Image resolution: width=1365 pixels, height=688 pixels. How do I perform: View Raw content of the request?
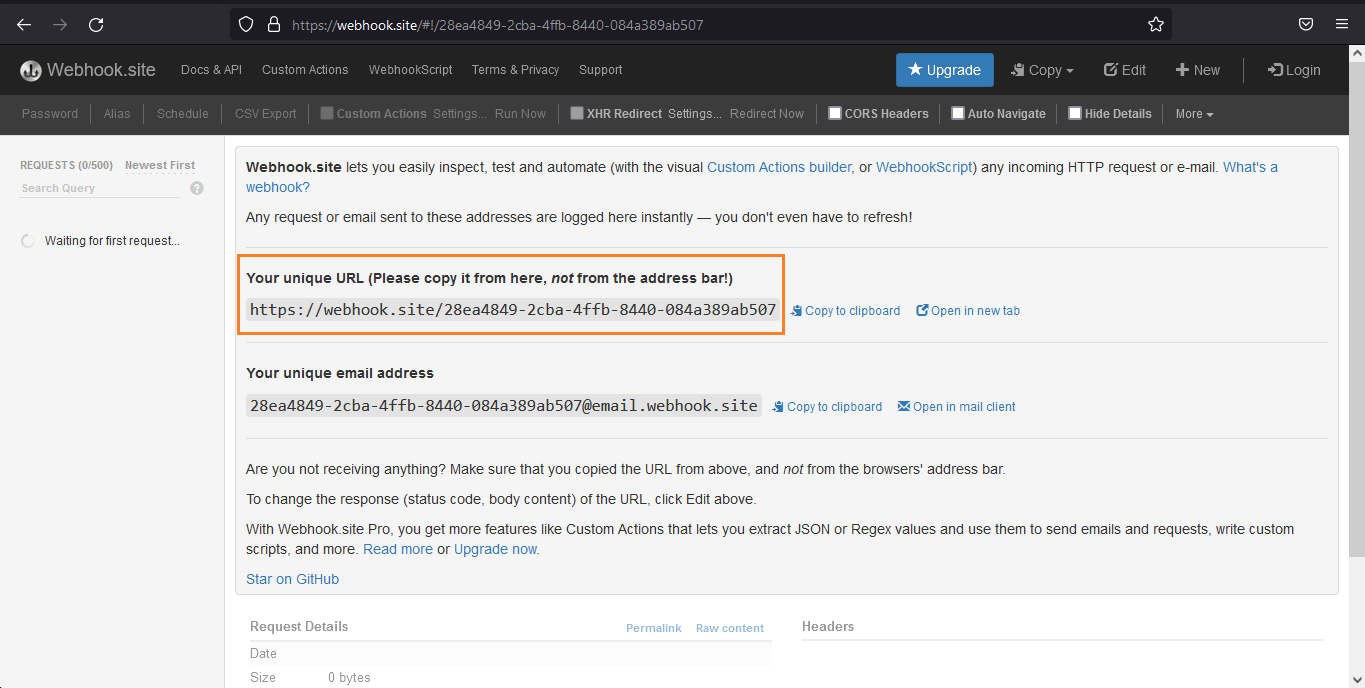730,628
